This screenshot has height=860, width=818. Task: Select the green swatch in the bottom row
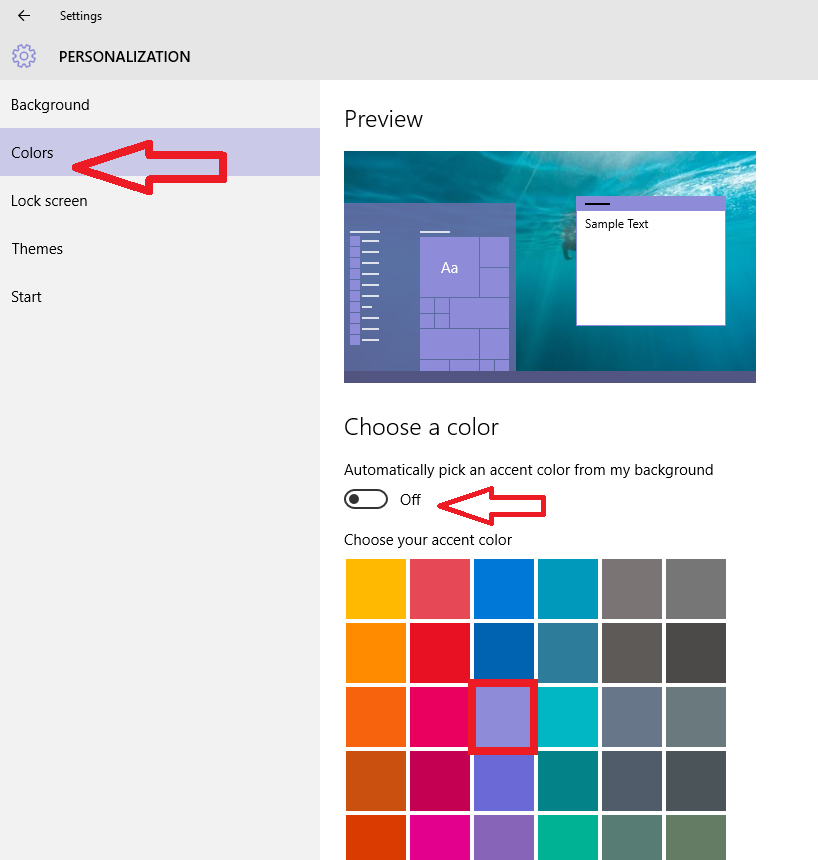695,840
